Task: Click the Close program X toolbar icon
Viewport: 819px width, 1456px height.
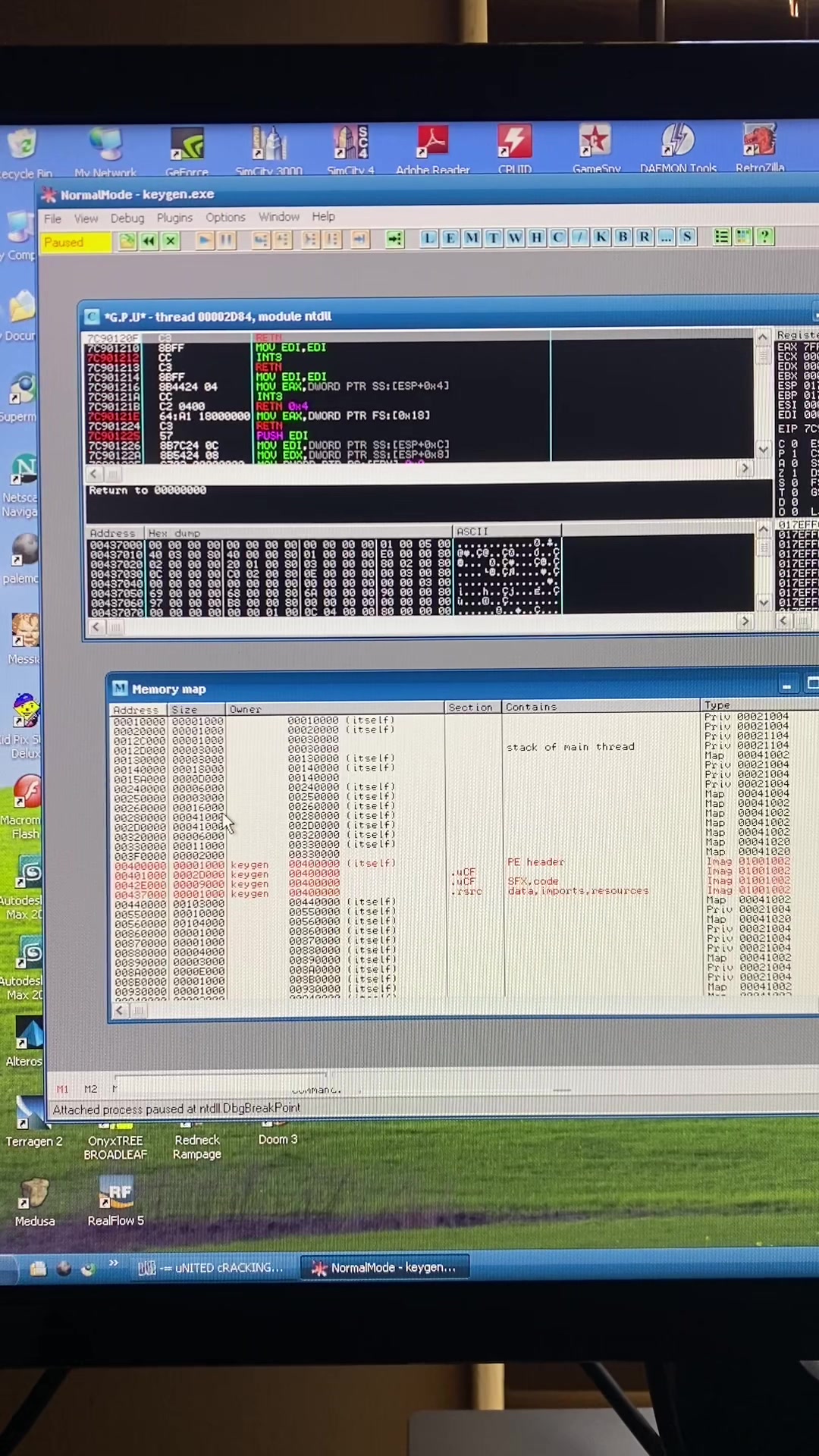Action: (x=171, y=240)
